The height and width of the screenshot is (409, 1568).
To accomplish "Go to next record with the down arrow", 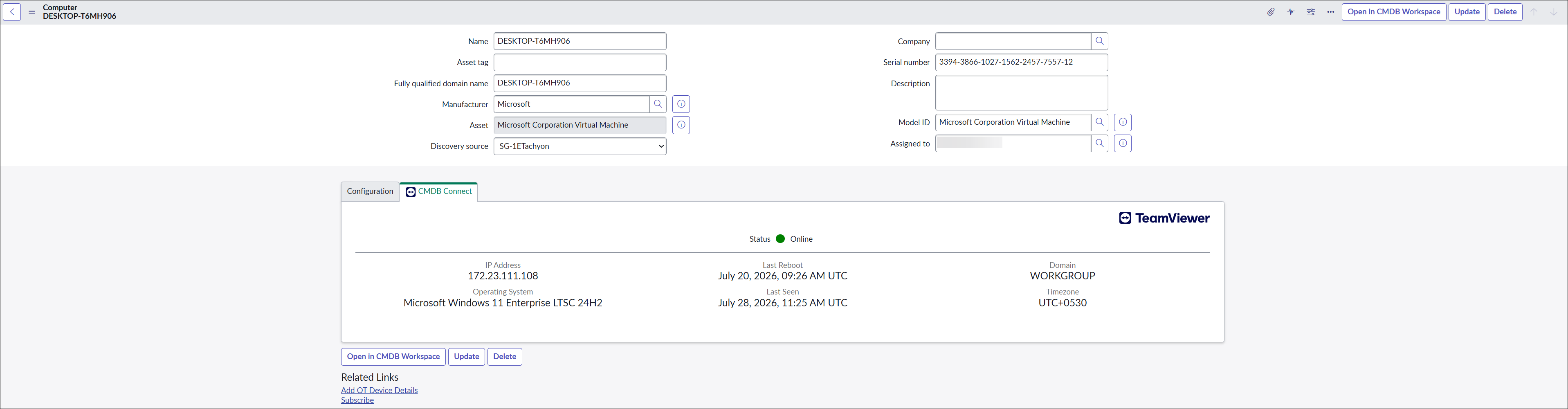I will pos(1553,11).
